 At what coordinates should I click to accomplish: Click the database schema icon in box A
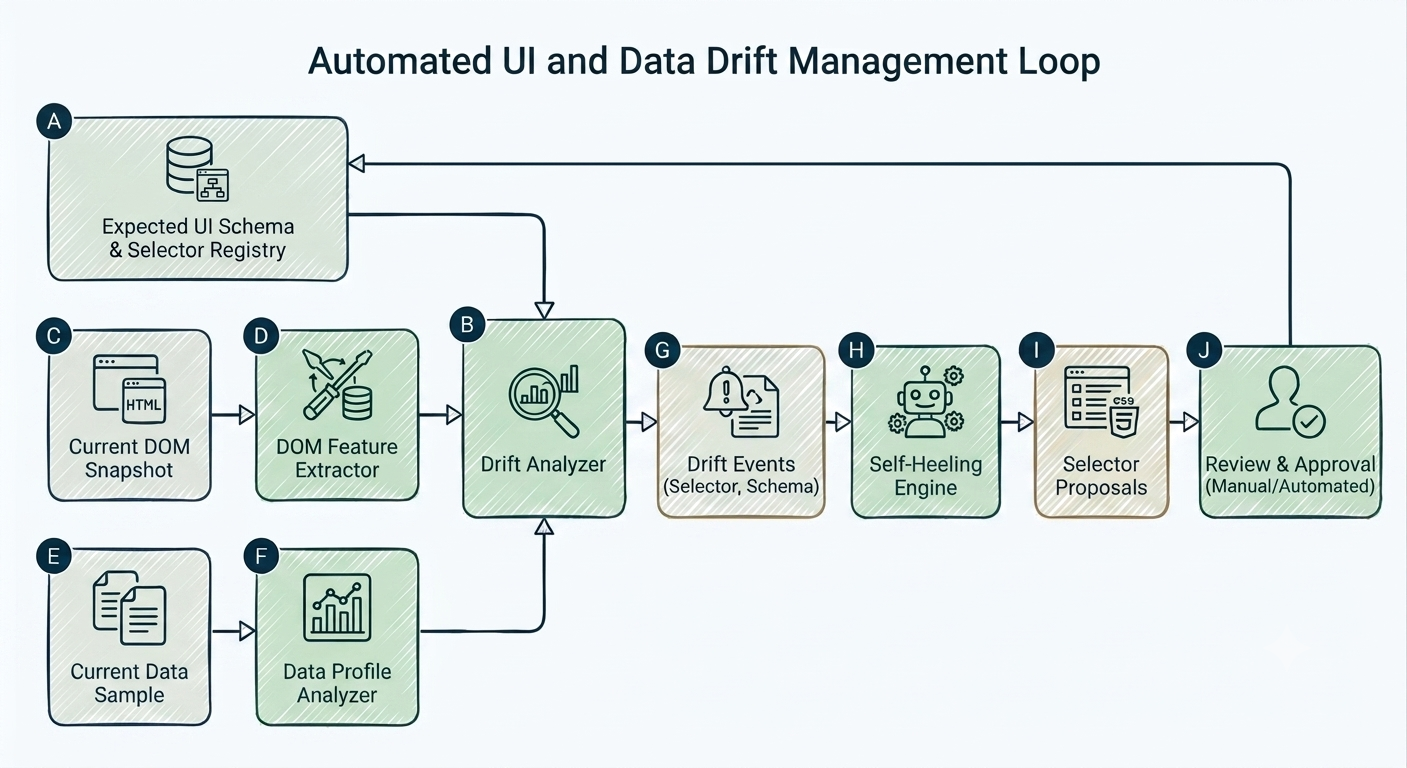[197, 167]
